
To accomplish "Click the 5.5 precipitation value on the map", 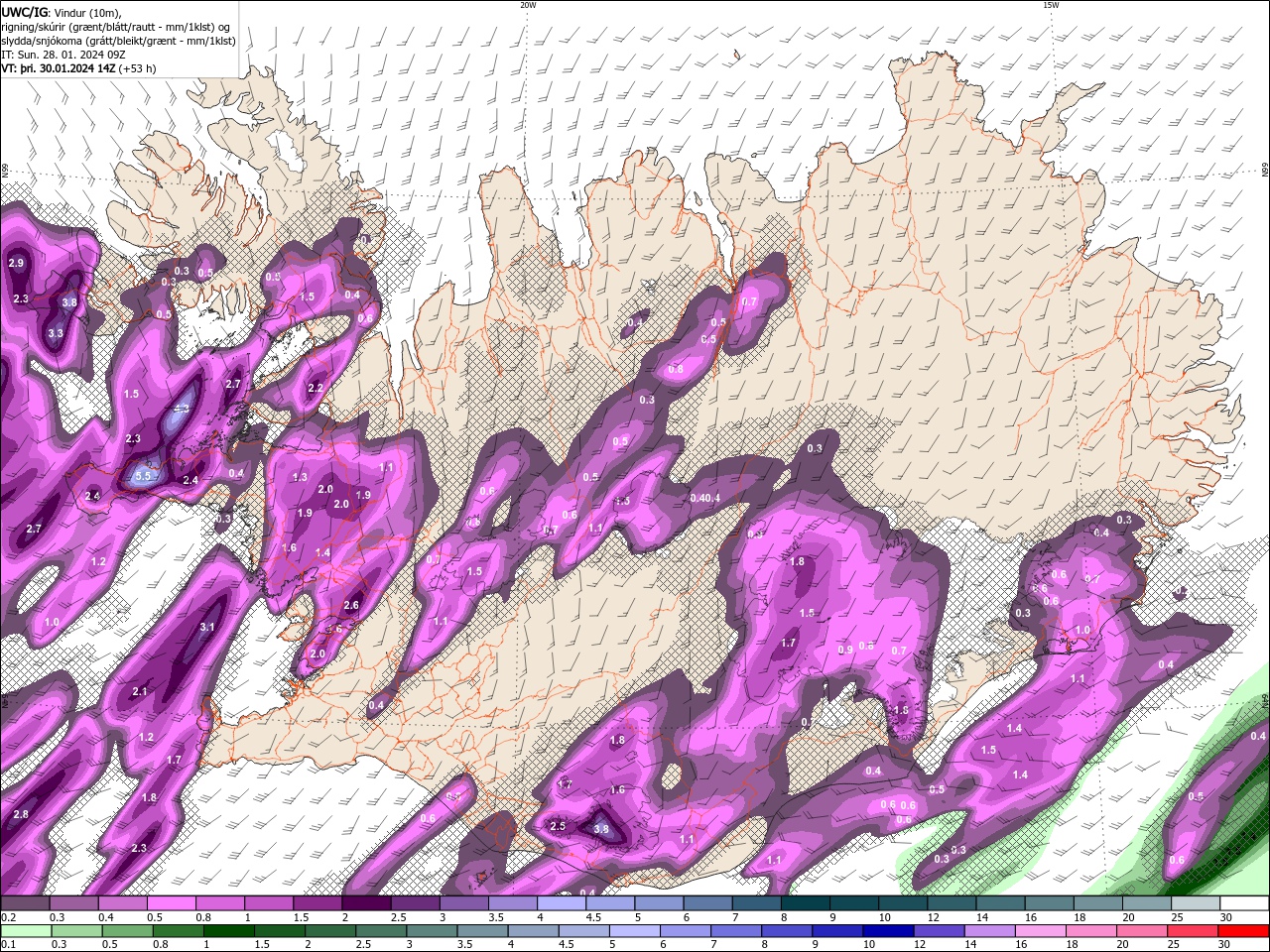I will (143, 476).
